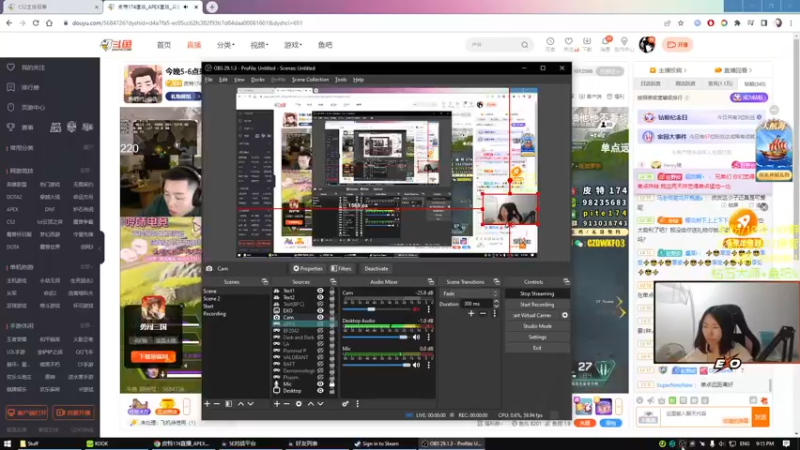This screenshot has width=800, height=450.
Task: Reload the page in the browser
Action: pos(36,23)
